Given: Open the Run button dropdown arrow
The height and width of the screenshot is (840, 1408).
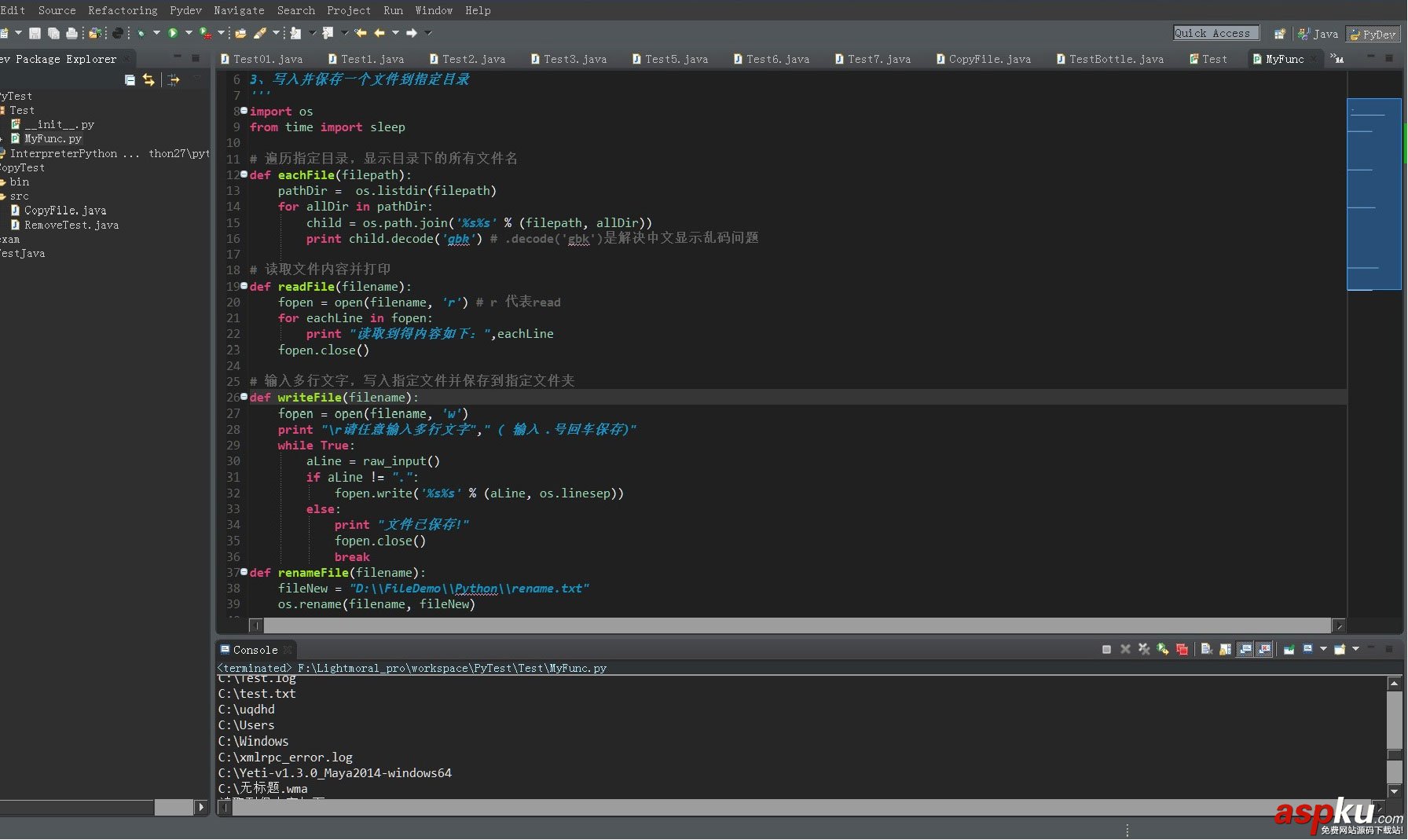Looking at the screenshot, I should click(189, 33).
